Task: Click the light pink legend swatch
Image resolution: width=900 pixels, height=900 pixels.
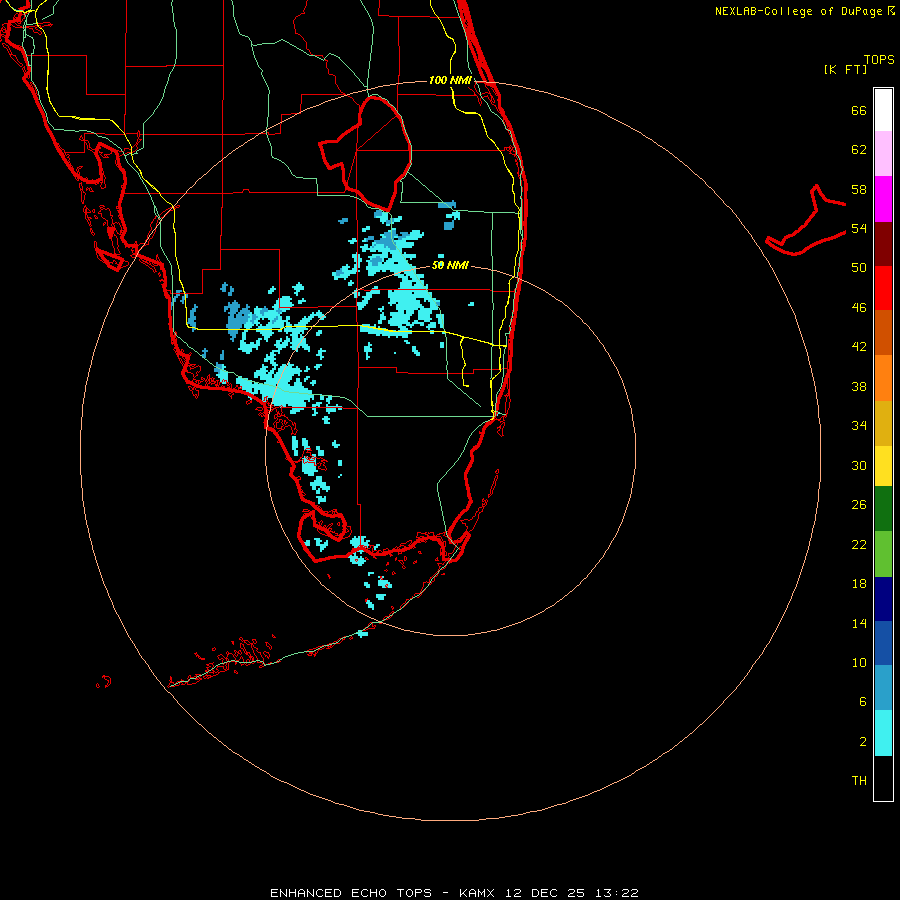Action: click(x=883, y=154)
